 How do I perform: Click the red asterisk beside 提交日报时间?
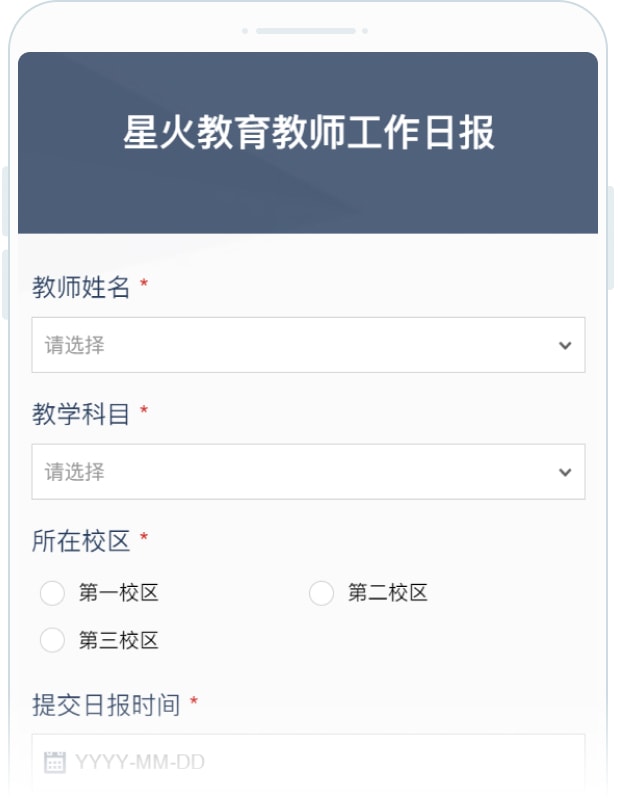(x=194, y=704)
